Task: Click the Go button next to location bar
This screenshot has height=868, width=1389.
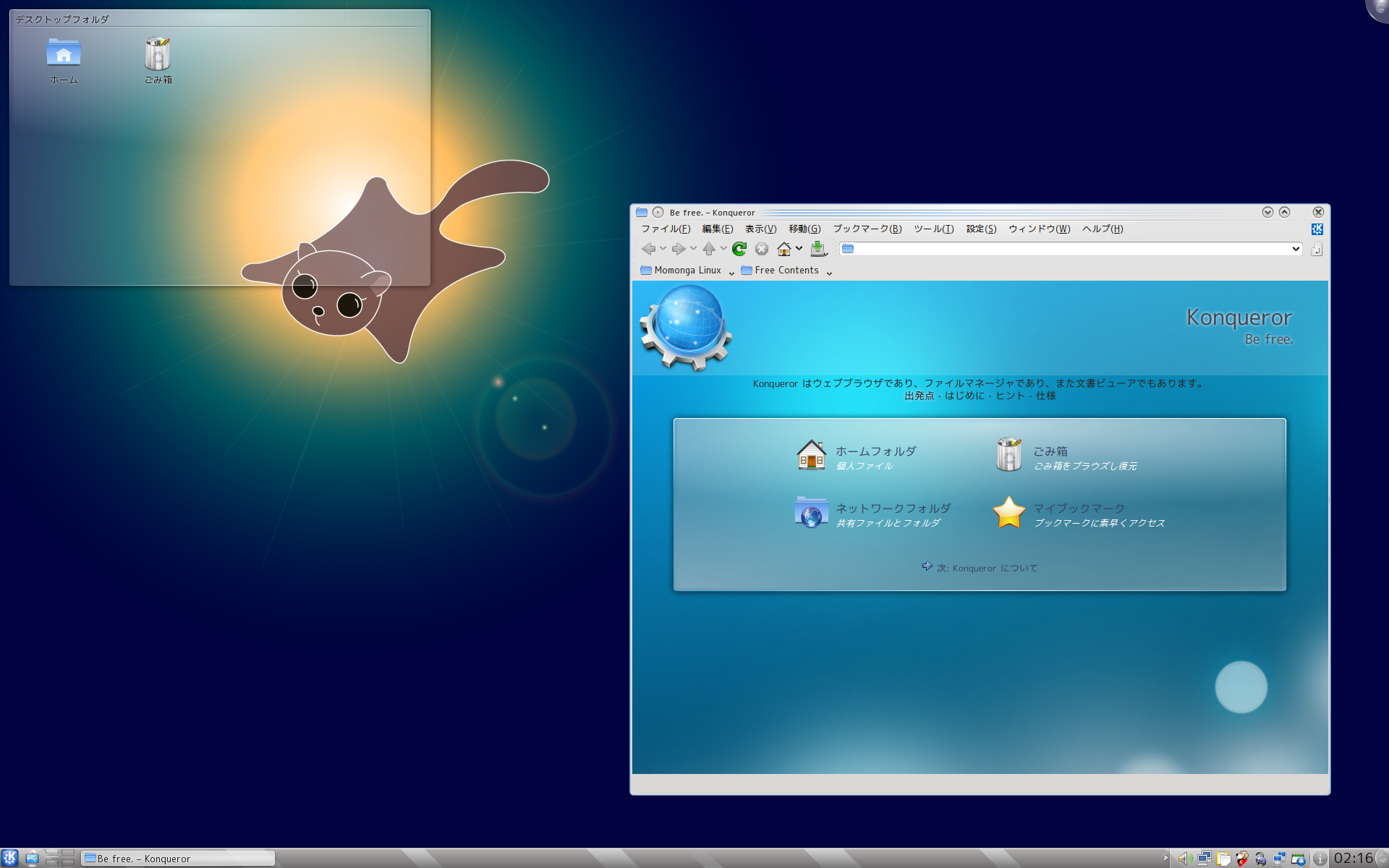Action: tap(1317, 250)
